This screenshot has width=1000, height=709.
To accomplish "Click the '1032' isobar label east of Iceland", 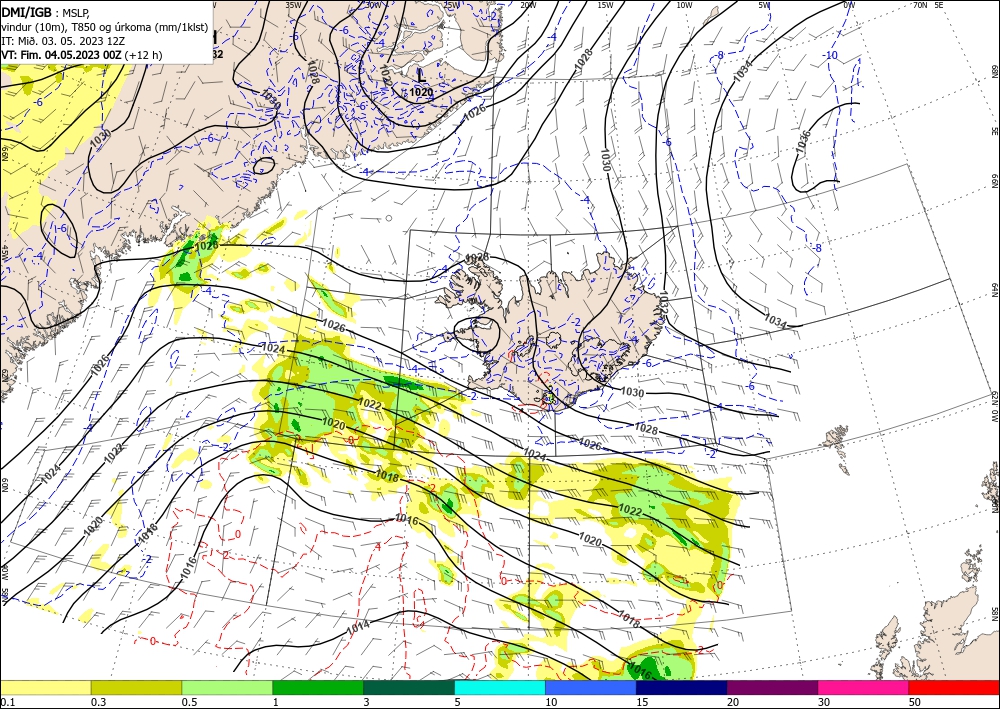I will click(x=662, y=302).
